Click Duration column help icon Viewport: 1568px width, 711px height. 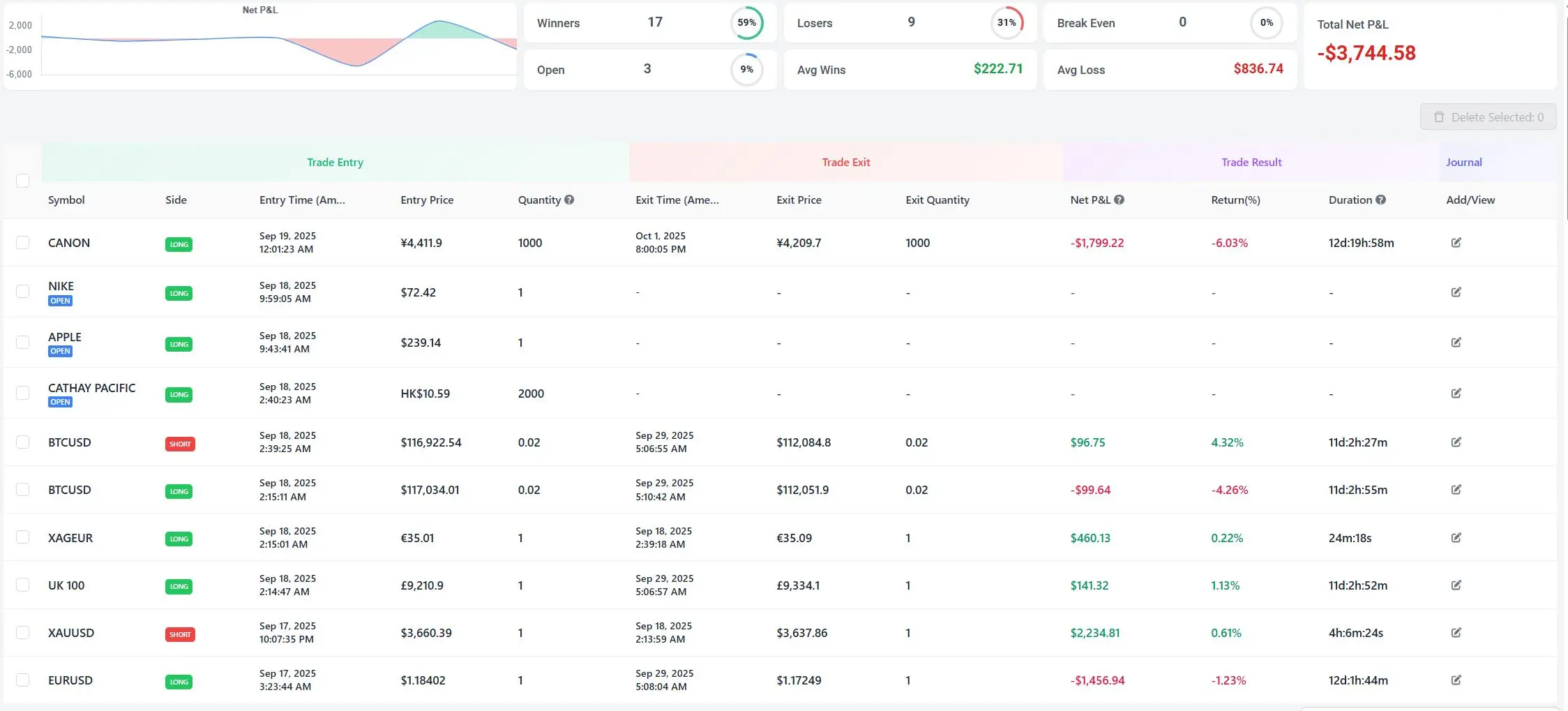tap(1380, 200)
